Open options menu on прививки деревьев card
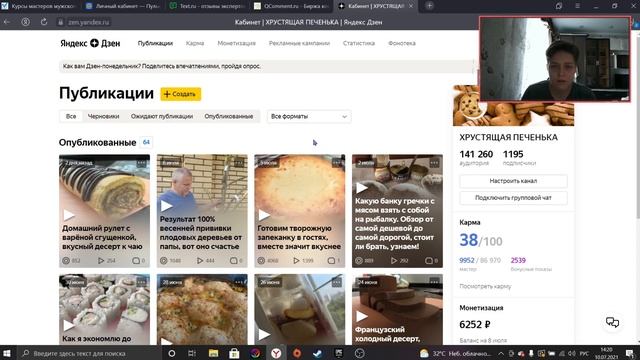Screen dimensions: 640x360 pos(239,163)
